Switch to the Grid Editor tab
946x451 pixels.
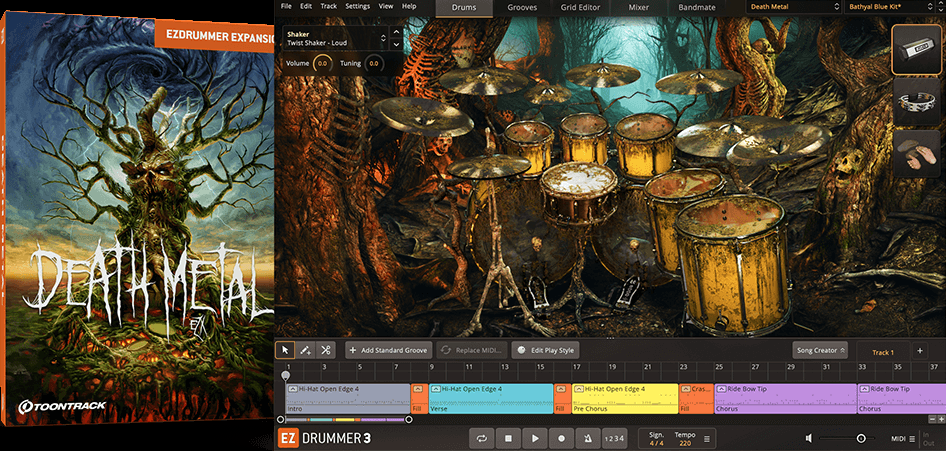click(581, 8)
